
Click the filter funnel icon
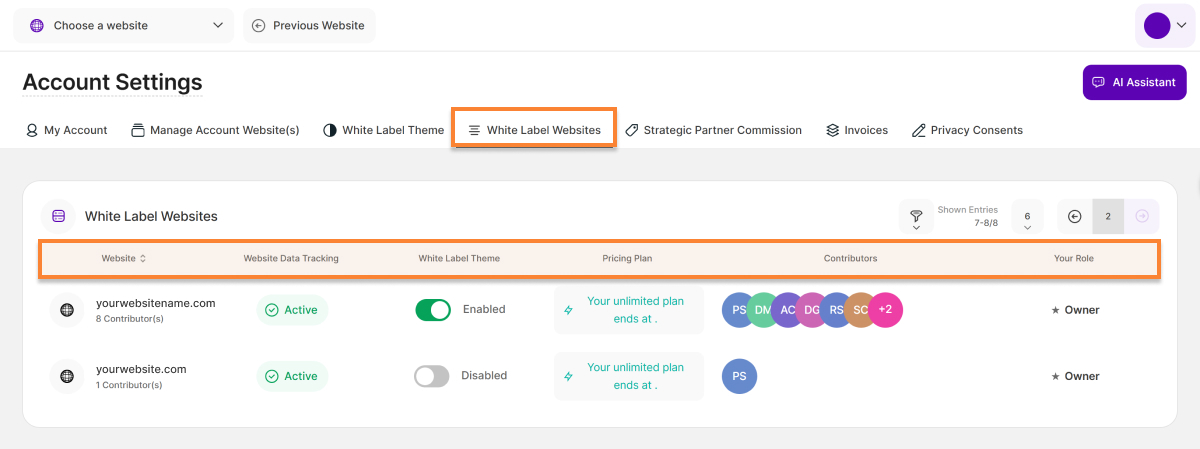(x=915, y=216)
